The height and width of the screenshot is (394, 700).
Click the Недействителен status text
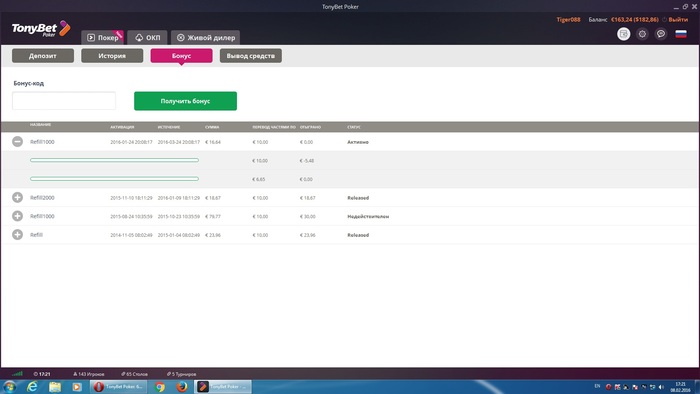[368, 216]
